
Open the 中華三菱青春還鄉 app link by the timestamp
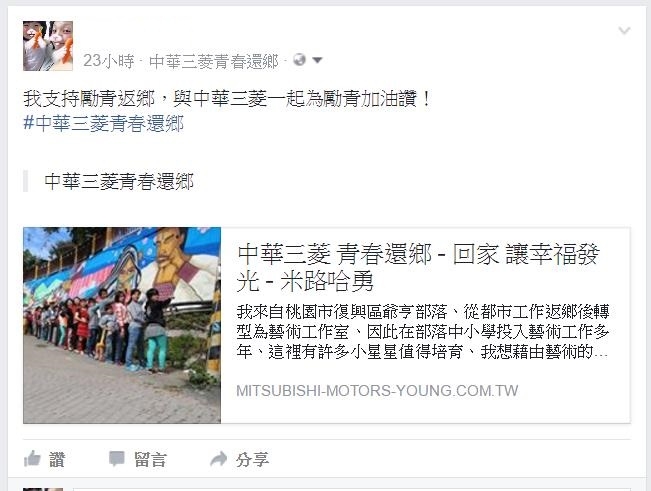pyautogui.click(x=213, y=61)
